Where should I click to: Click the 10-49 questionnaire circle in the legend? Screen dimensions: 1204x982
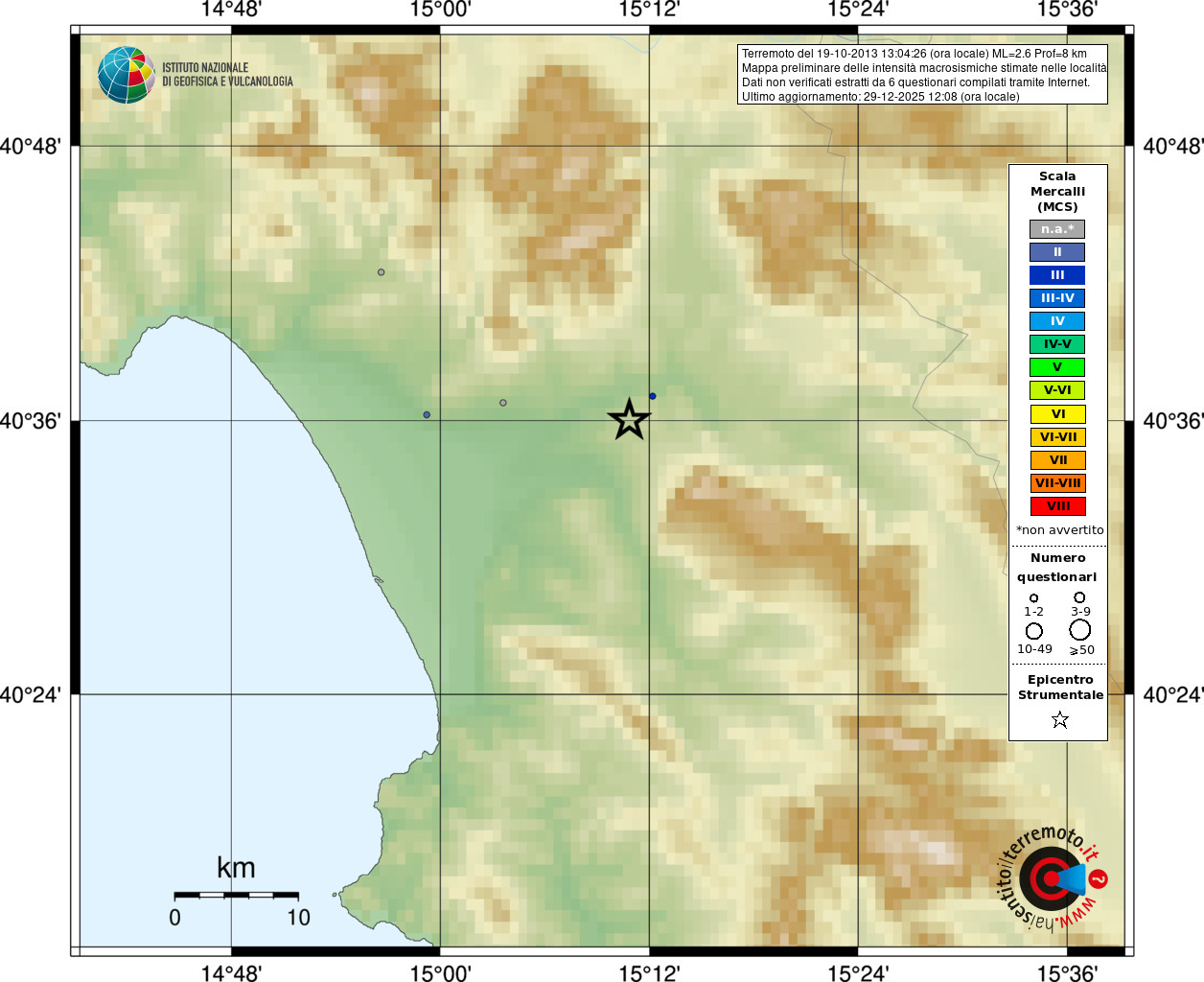[x=1034, y=631]
